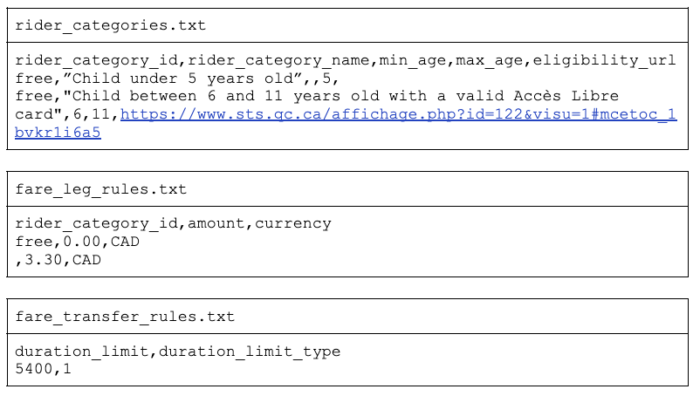
Task: Place cursor on "Child under 5 years old" text
Action: [x=183, y=79]
